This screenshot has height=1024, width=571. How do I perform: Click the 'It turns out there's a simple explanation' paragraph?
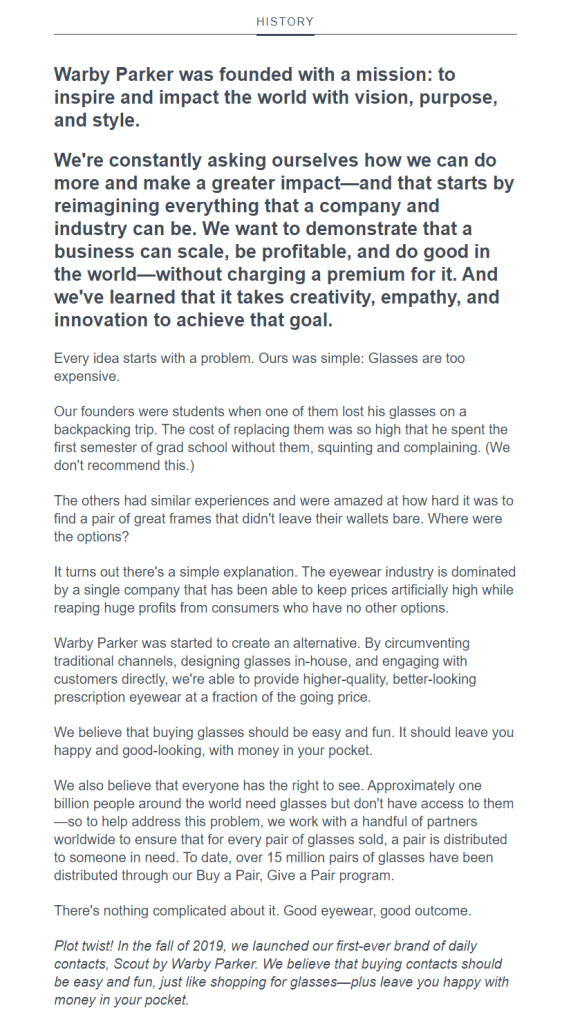point(284,590)
